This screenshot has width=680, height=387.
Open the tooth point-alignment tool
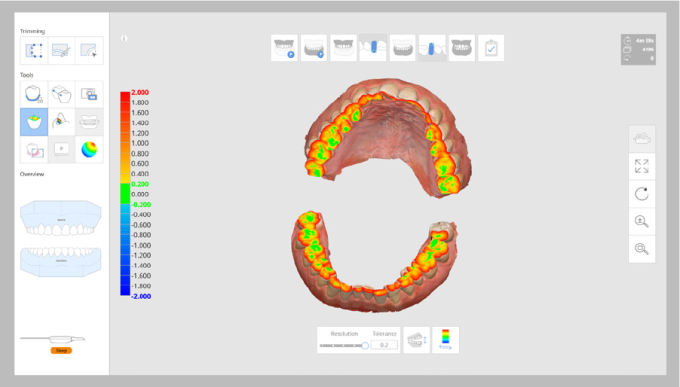point(61,94)
